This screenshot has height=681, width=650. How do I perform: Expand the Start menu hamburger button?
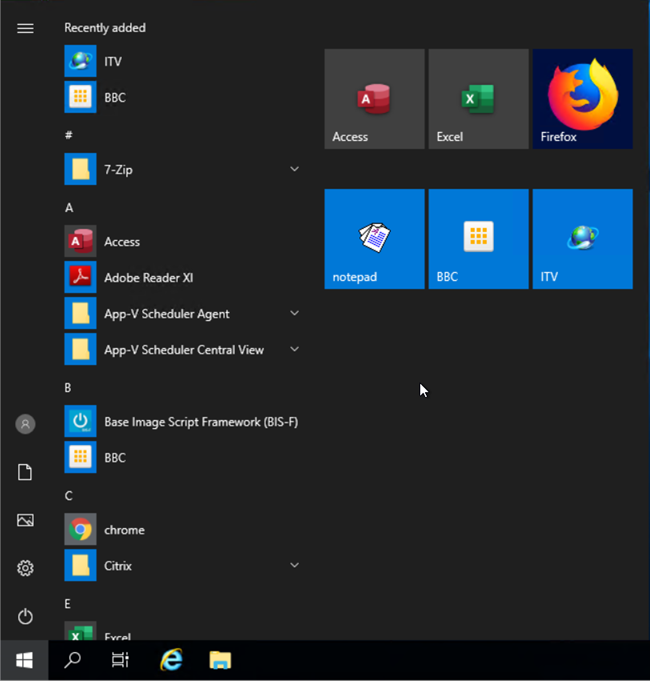pos(25,28)
